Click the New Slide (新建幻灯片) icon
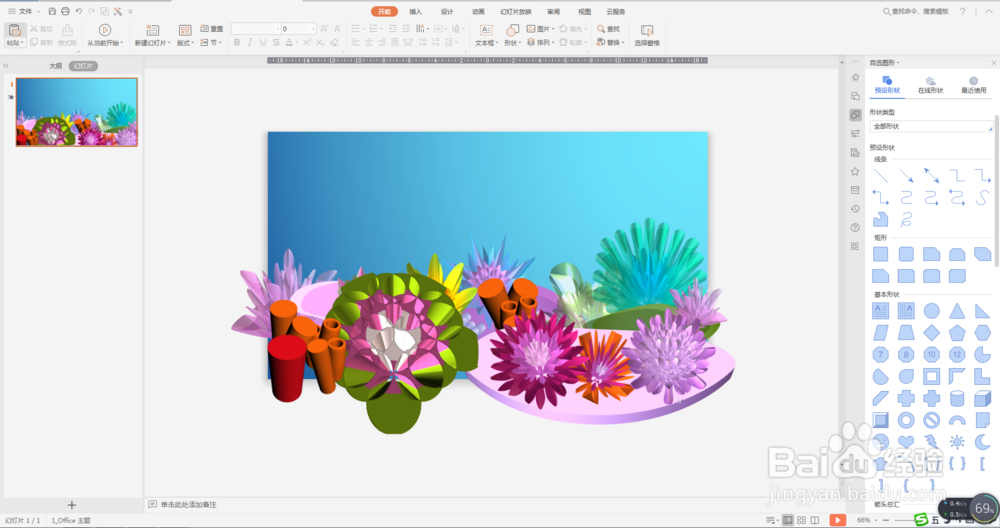Image resolution: width=1000 pixels, height=528 pixels. [152, 30]
